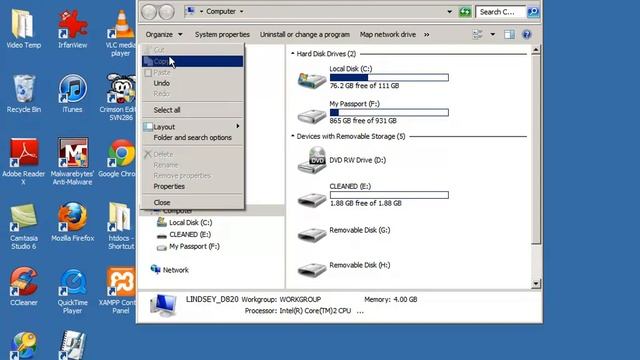Open address bar history dropdown arrow

449,12
